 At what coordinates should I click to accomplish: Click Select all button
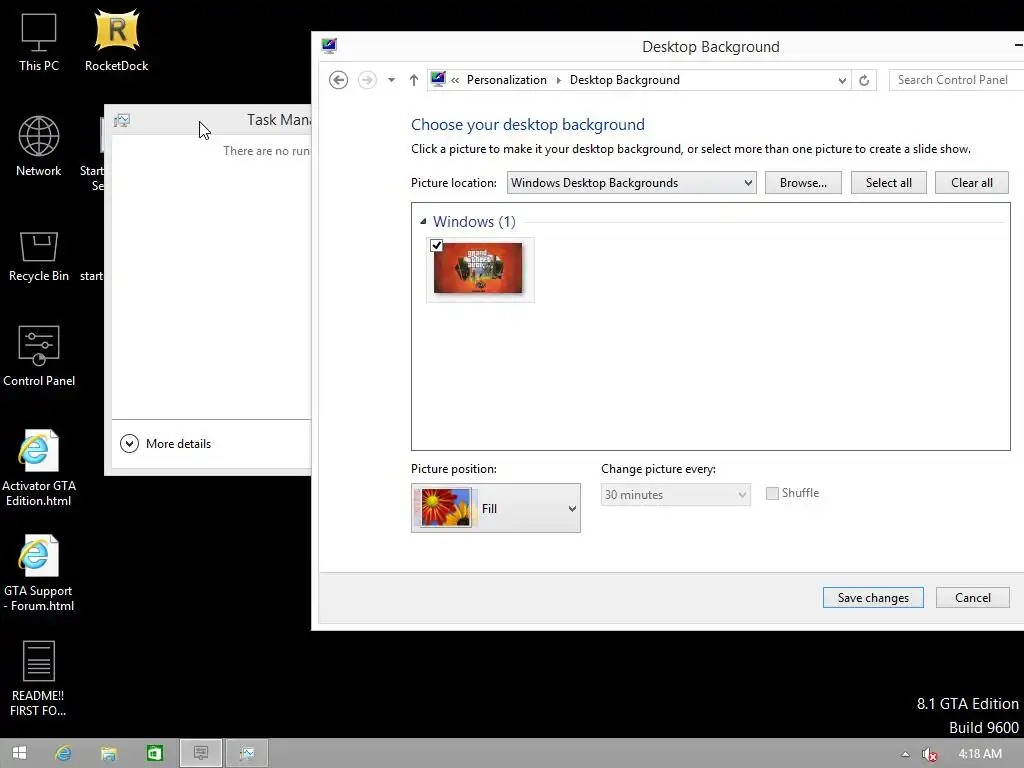[888, 183]
